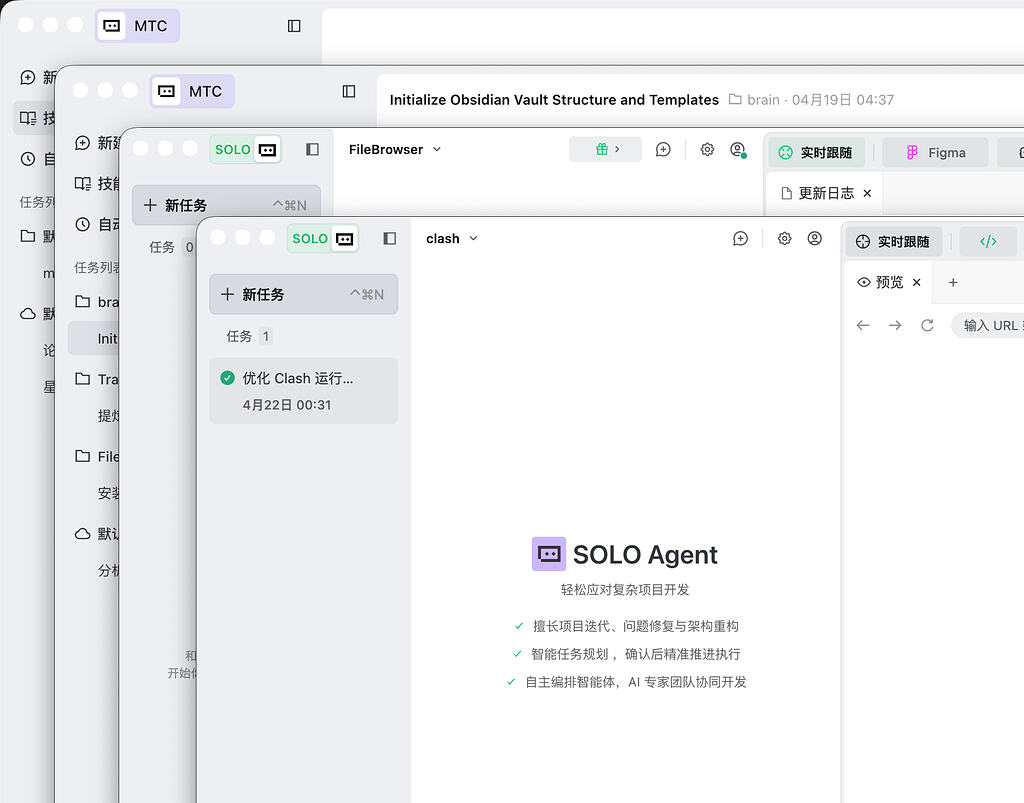Open clock automation icon in second MTC window
1024x803 pixels.
pyautogui.click(x=82, y=225)
